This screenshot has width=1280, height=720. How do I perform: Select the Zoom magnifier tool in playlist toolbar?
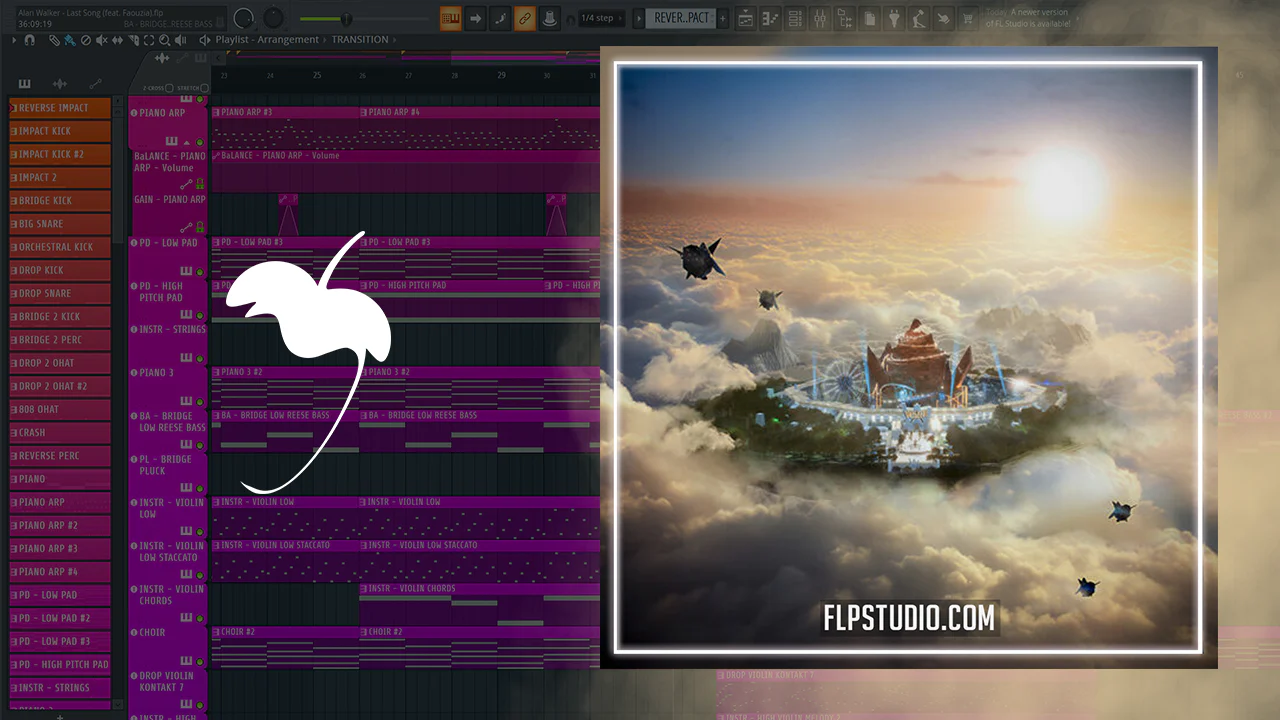[164, 40]
